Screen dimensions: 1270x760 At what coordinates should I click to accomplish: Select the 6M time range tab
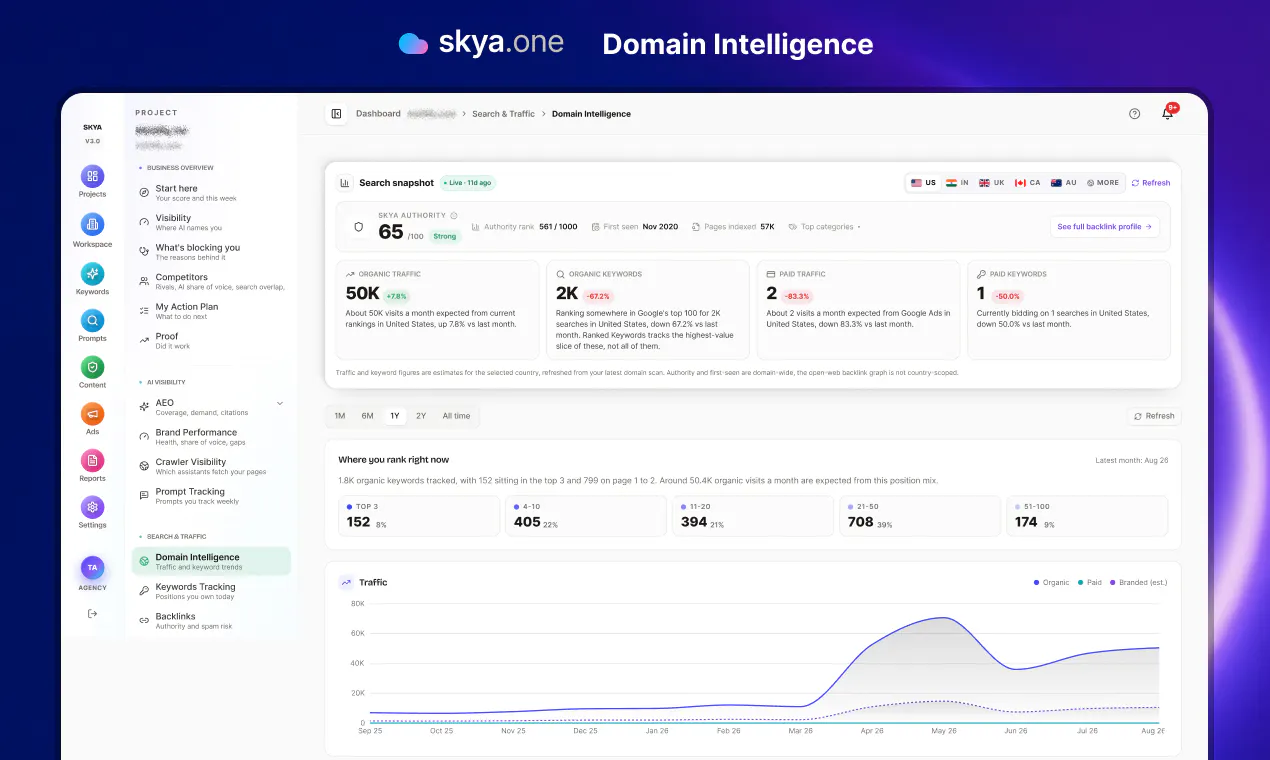pyautogui.click(x=367, y=416)
